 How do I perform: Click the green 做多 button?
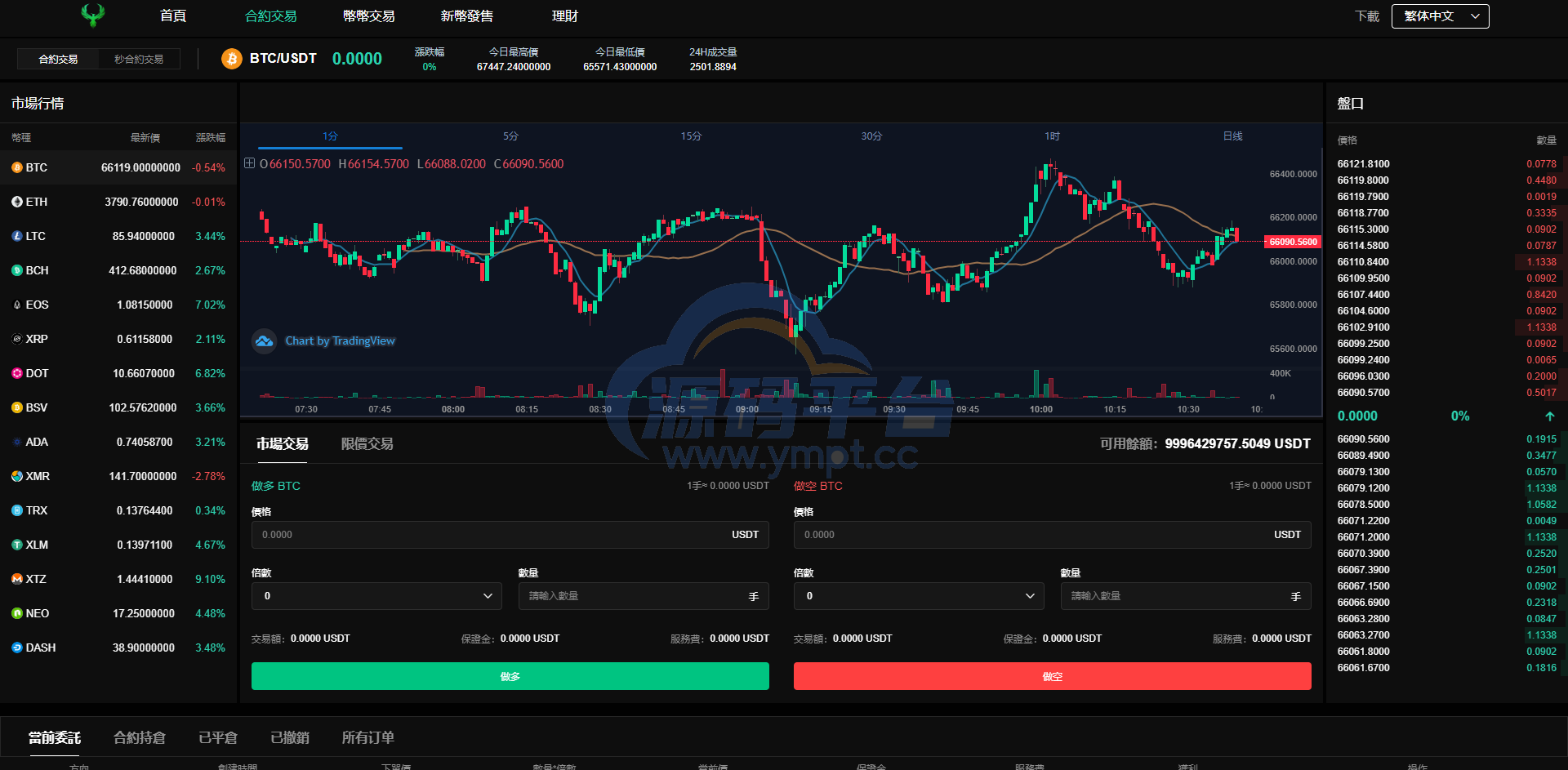(x=510, y=676)
